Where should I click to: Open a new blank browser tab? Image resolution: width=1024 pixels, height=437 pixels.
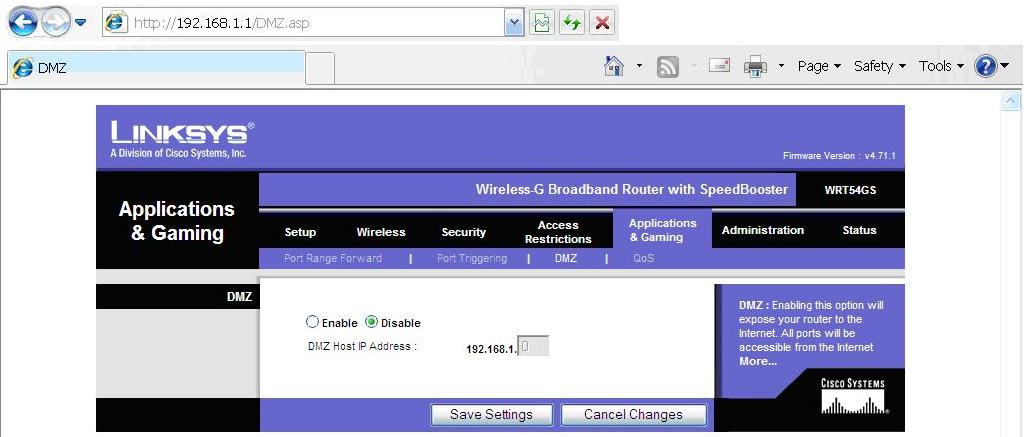point(320,69)
